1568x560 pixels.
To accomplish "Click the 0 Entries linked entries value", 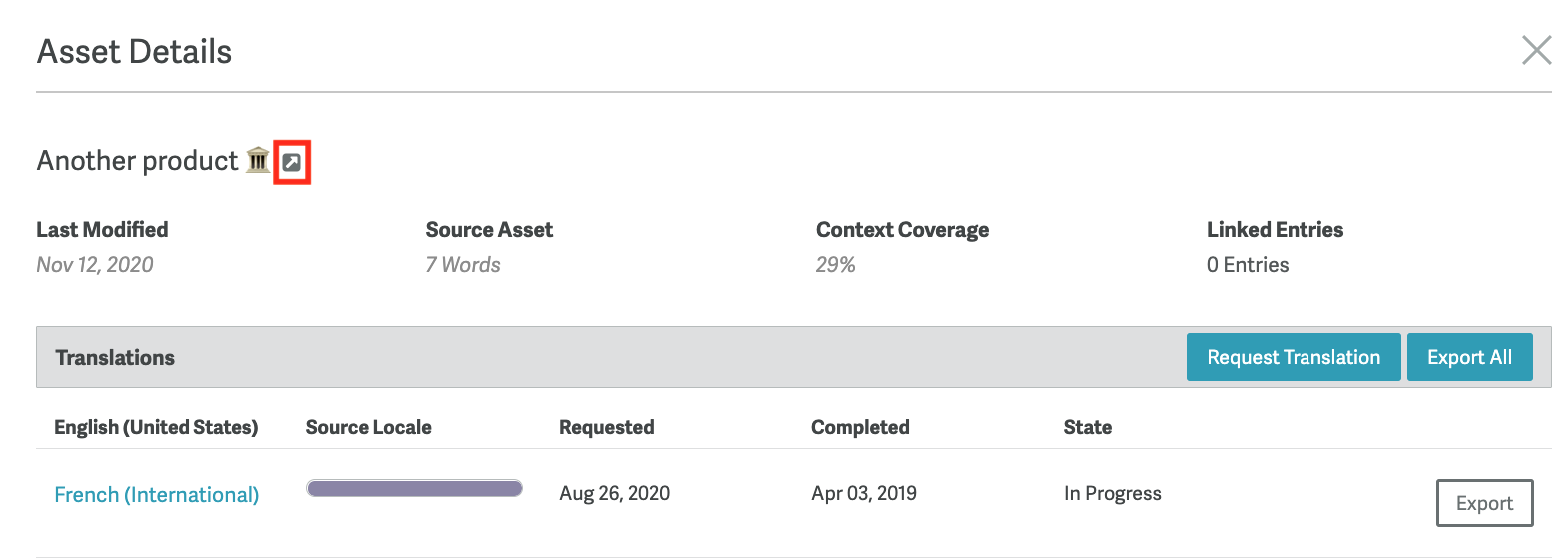I will 1248,265.
